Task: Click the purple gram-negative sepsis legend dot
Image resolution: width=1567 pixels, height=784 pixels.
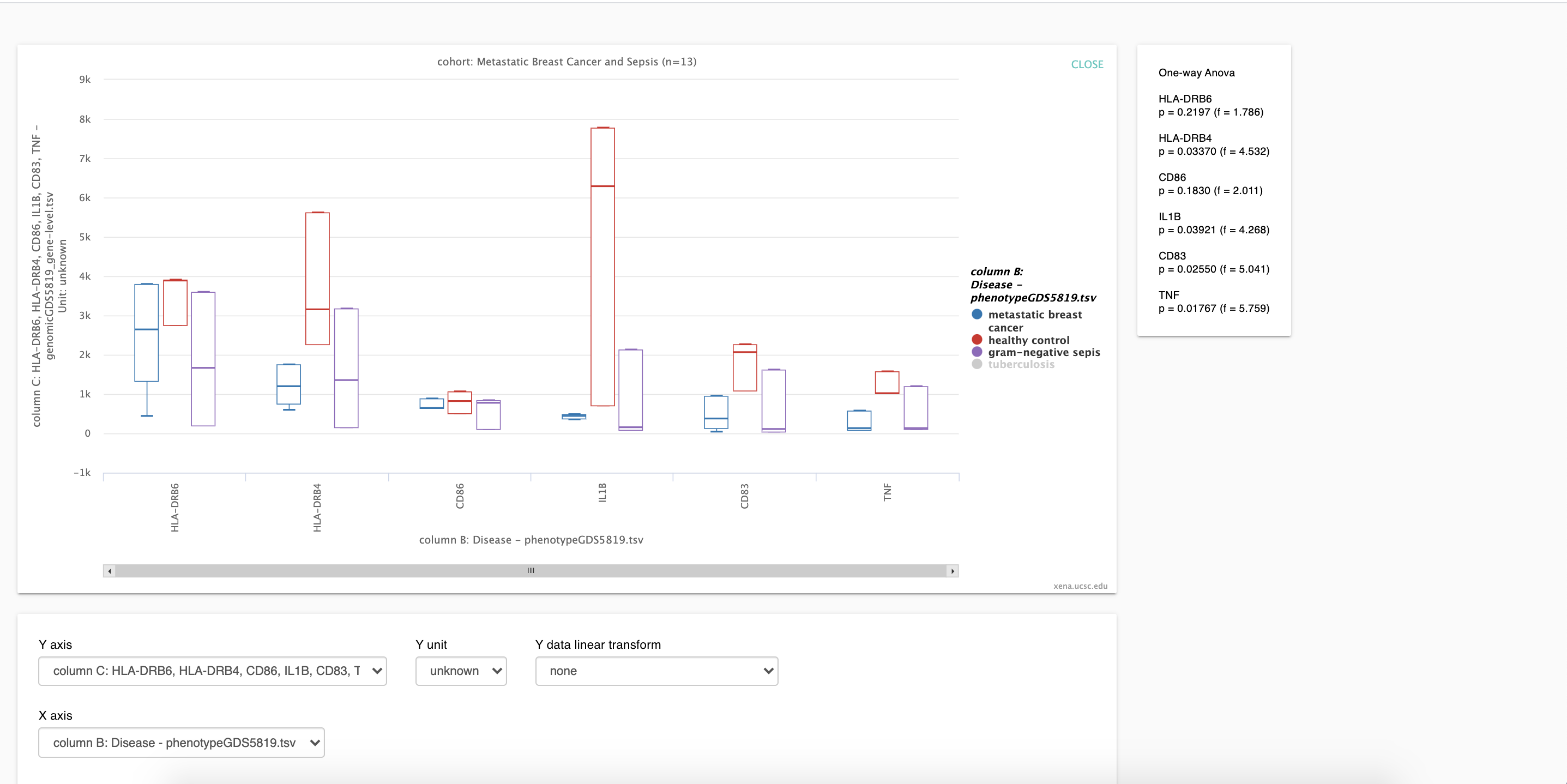Action: tap(977, 352)
